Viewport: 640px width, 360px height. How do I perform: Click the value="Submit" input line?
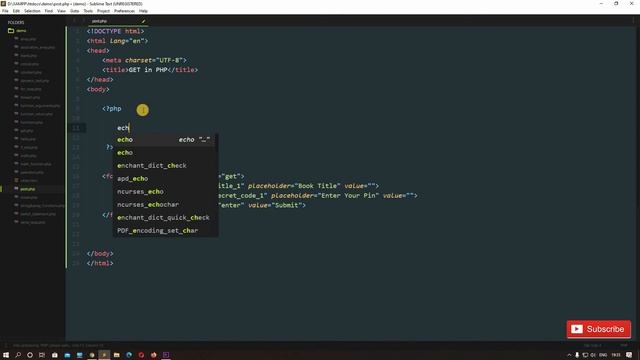pyautogui.click(x=263, y=205)
